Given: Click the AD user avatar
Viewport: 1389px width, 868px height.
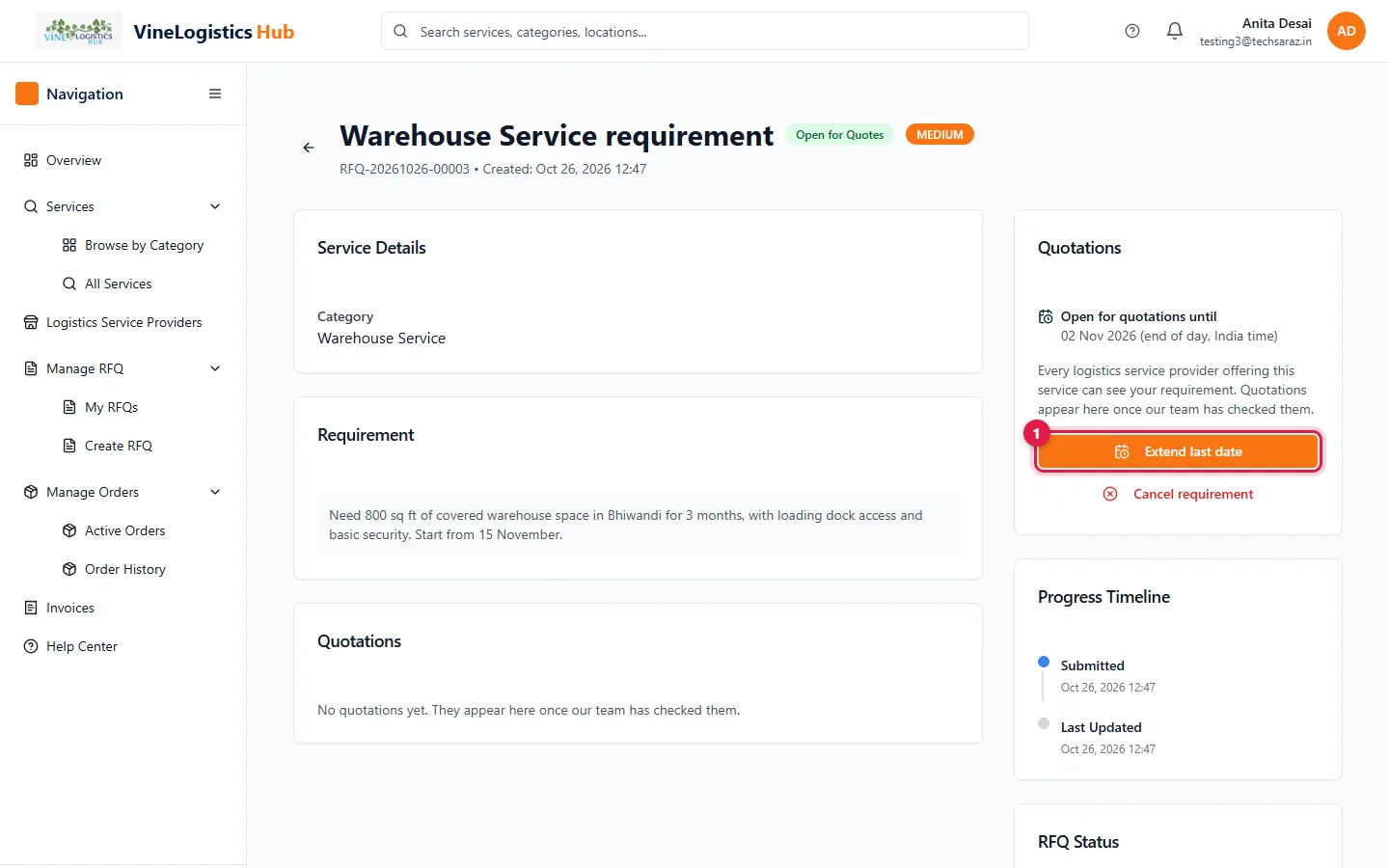Looking at the screenshot, I should pos(1347,31).
